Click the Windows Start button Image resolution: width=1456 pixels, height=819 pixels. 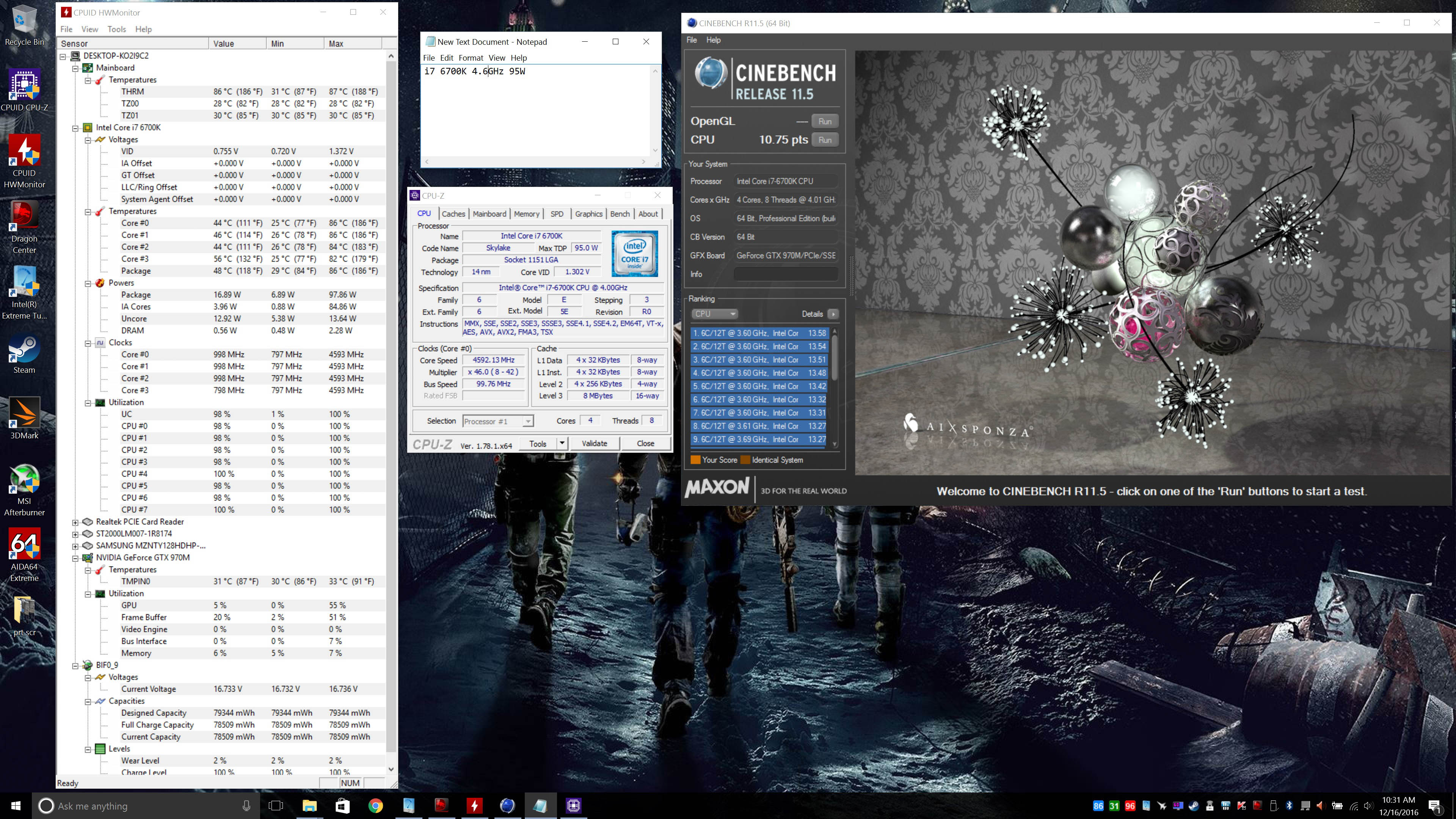[16, 805]
